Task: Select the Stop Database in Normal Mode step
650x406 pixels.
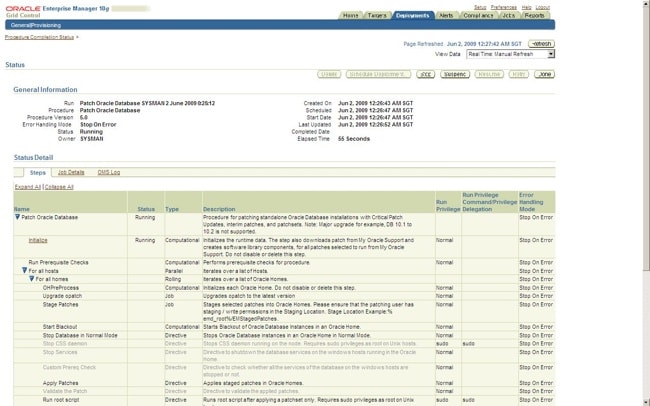Action: [80, 335]
